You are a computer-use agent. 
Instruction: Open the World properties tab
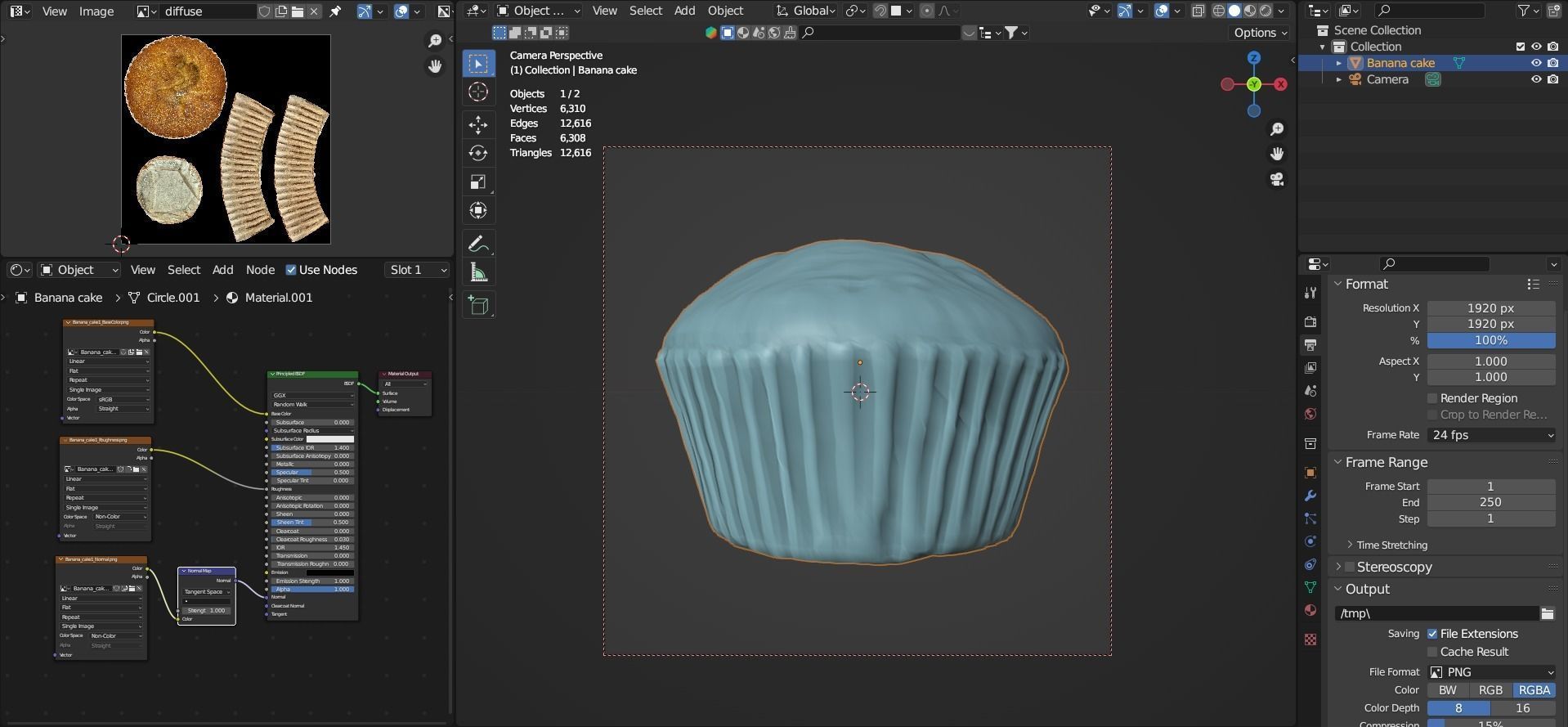click(x=1310, y=414)
